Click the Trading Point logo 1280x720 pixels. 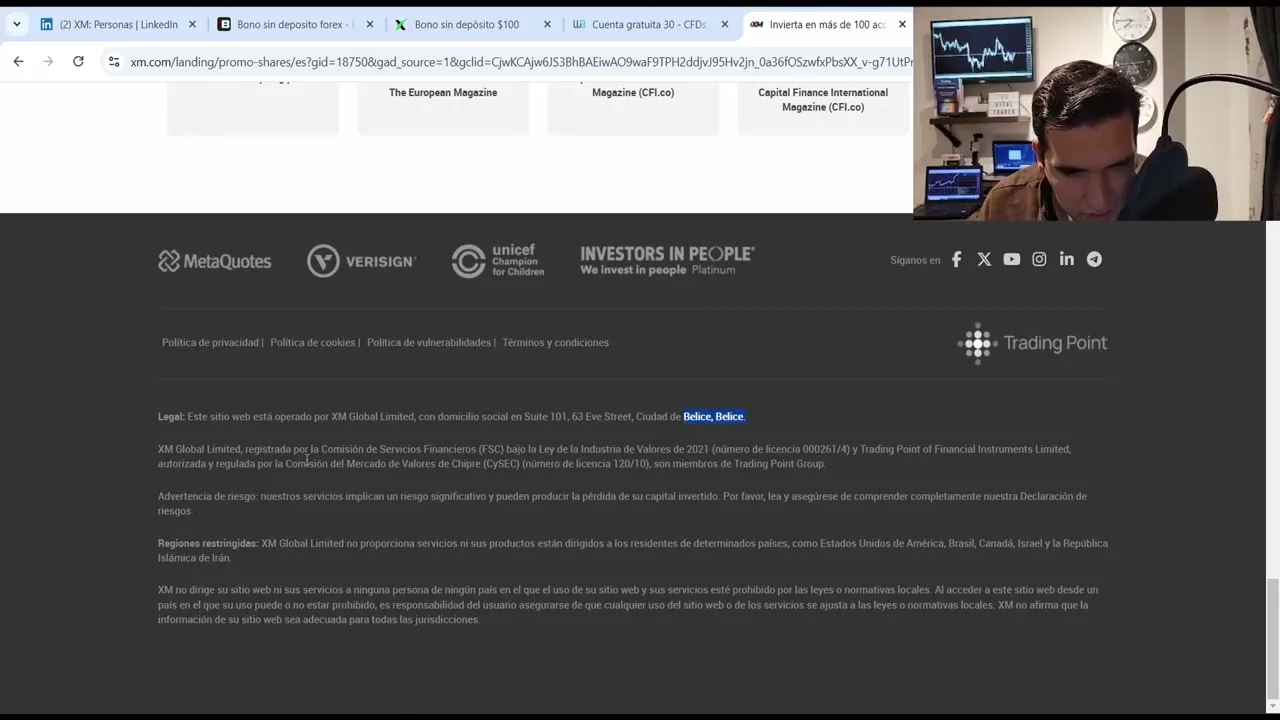pos(1032,343)
